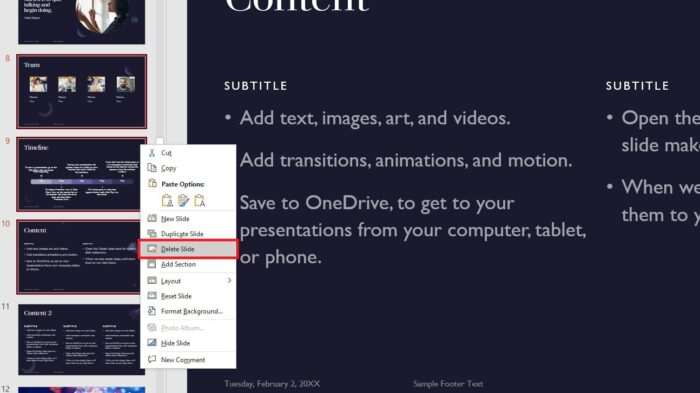Click the Paste Options clipboard icon
The image size is (700, 393).
[152, 184]
